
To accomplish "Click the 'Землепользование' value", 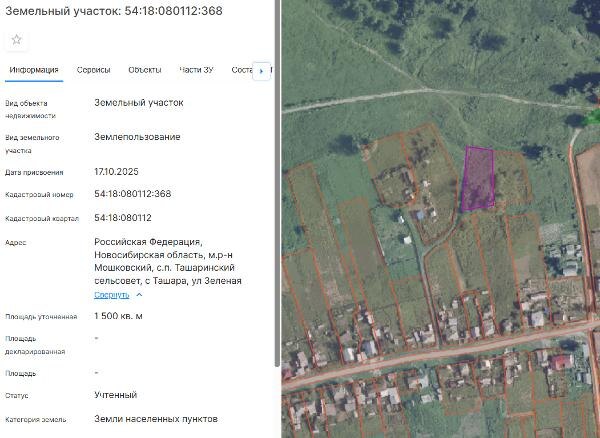I will pyautogui.click(x=137, y=137).
